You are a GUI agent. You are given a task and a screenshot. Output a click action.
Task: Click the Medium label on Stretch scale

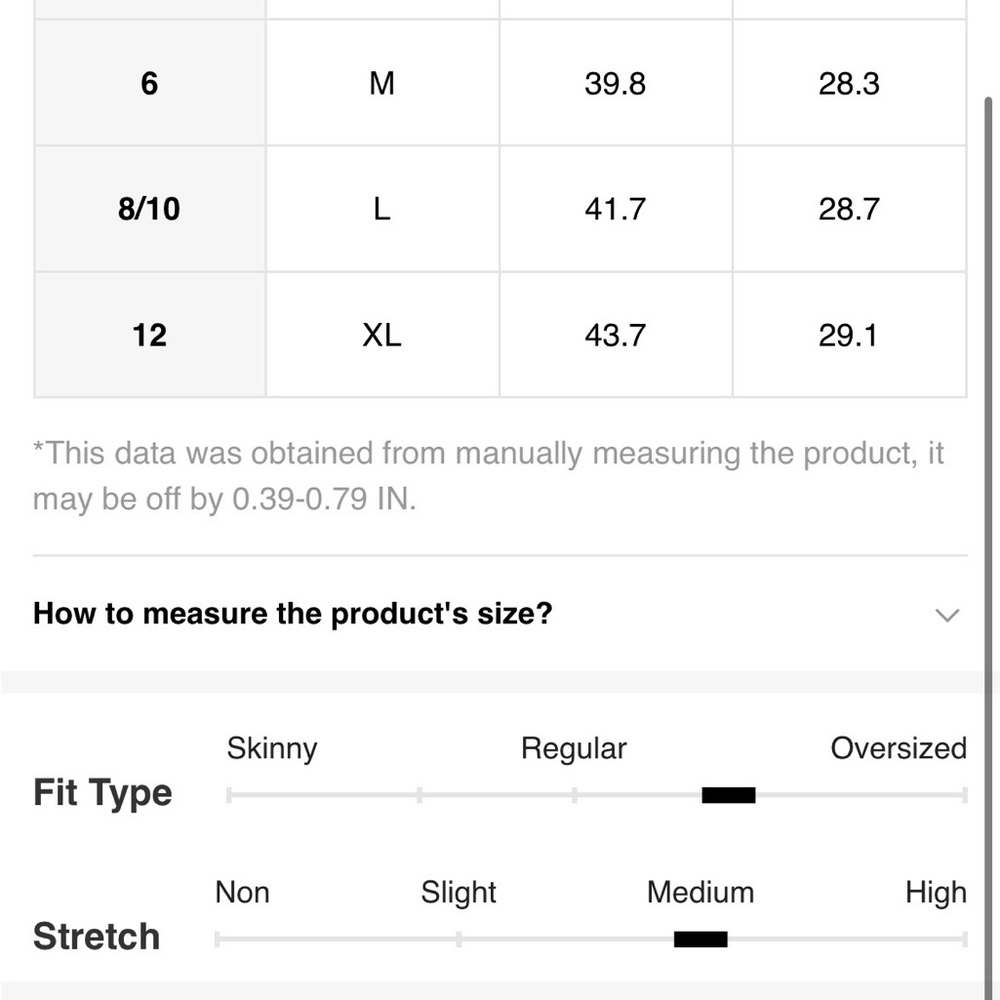[700, 892]
